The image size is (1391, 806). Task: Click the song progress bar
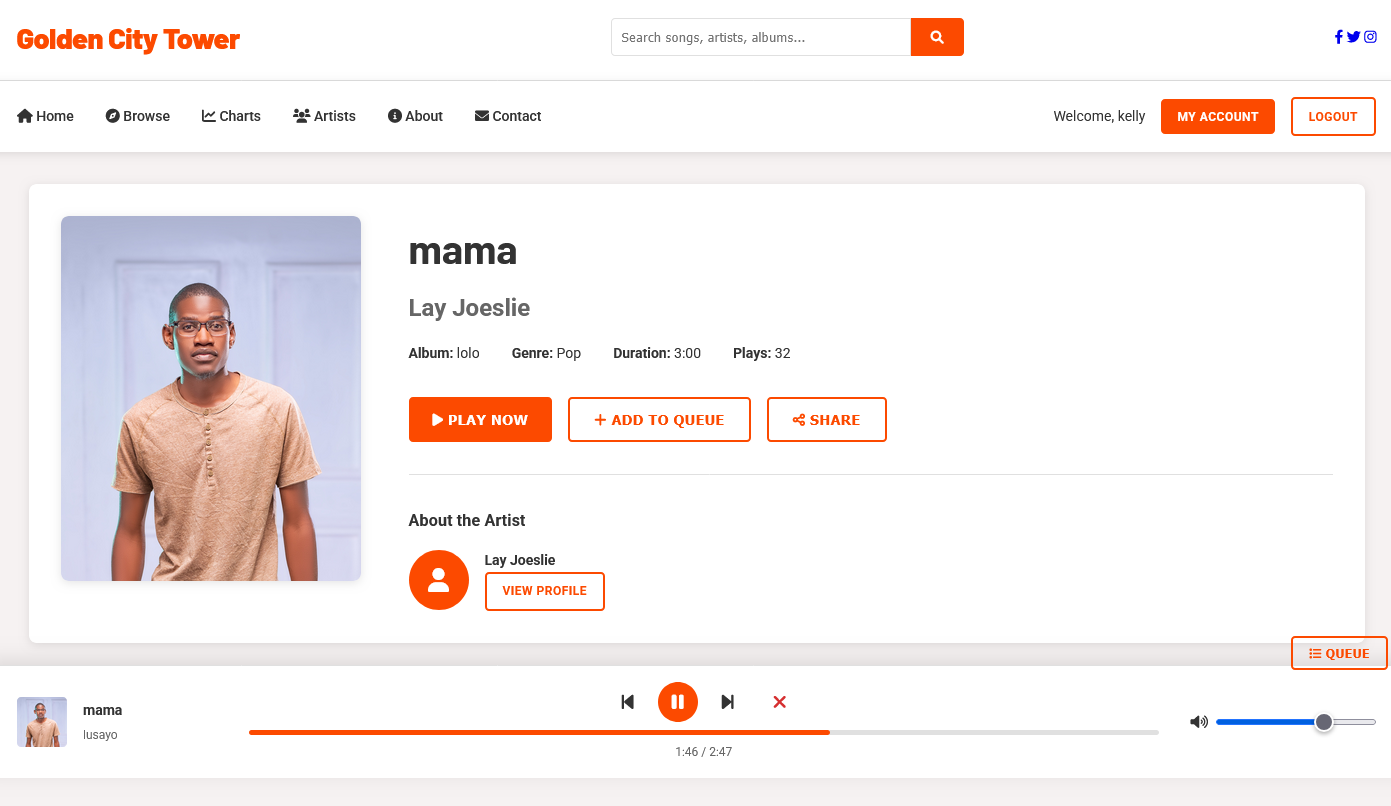703,732
